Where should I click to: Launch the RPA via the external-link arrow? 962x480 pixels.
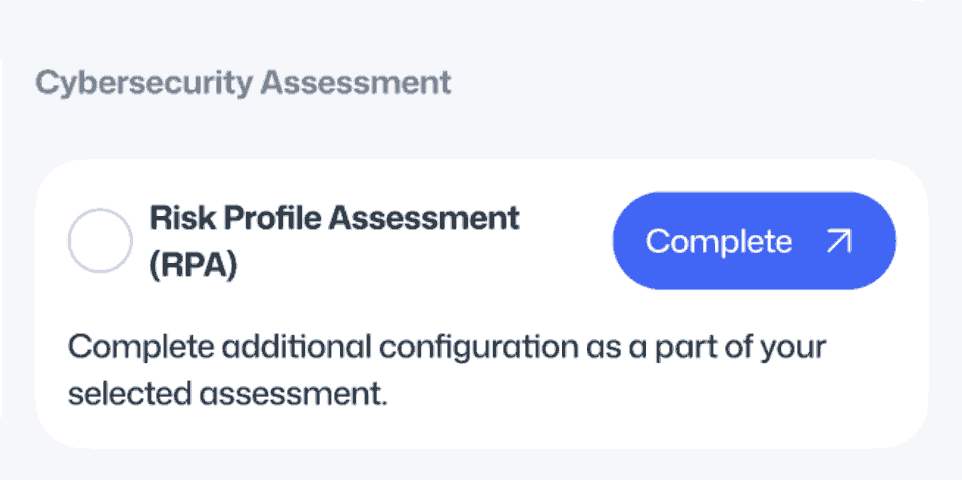pyautogui.click(x=838, y=241)
